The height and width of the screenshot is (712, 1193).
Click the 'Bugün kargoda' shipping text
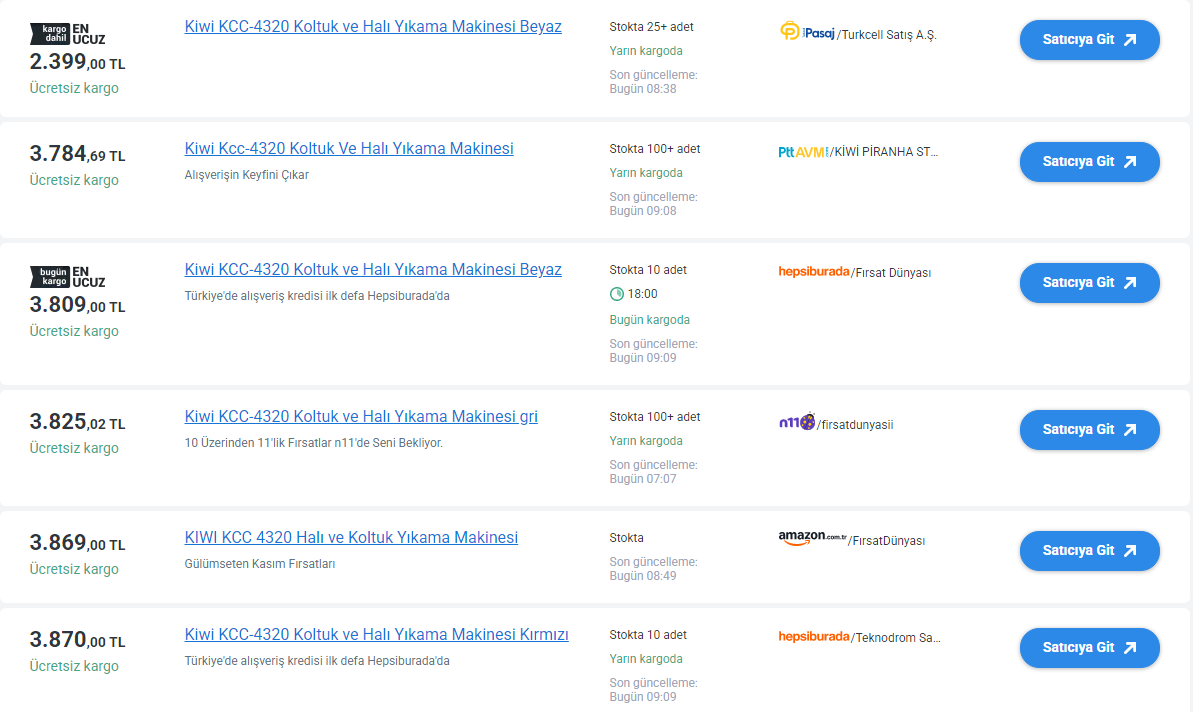pos(649,320)
